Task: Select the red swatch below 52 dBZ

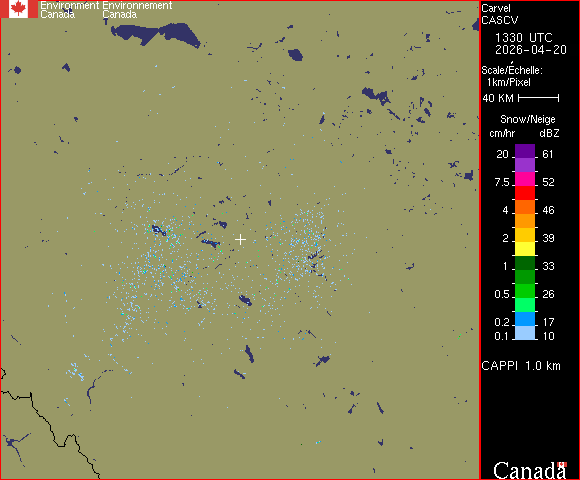Action: 525,193
